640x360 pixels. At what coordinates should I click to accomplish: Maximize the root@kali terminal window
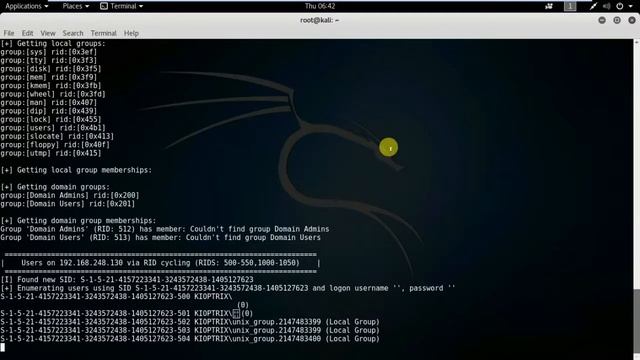(x=617, y=20)
